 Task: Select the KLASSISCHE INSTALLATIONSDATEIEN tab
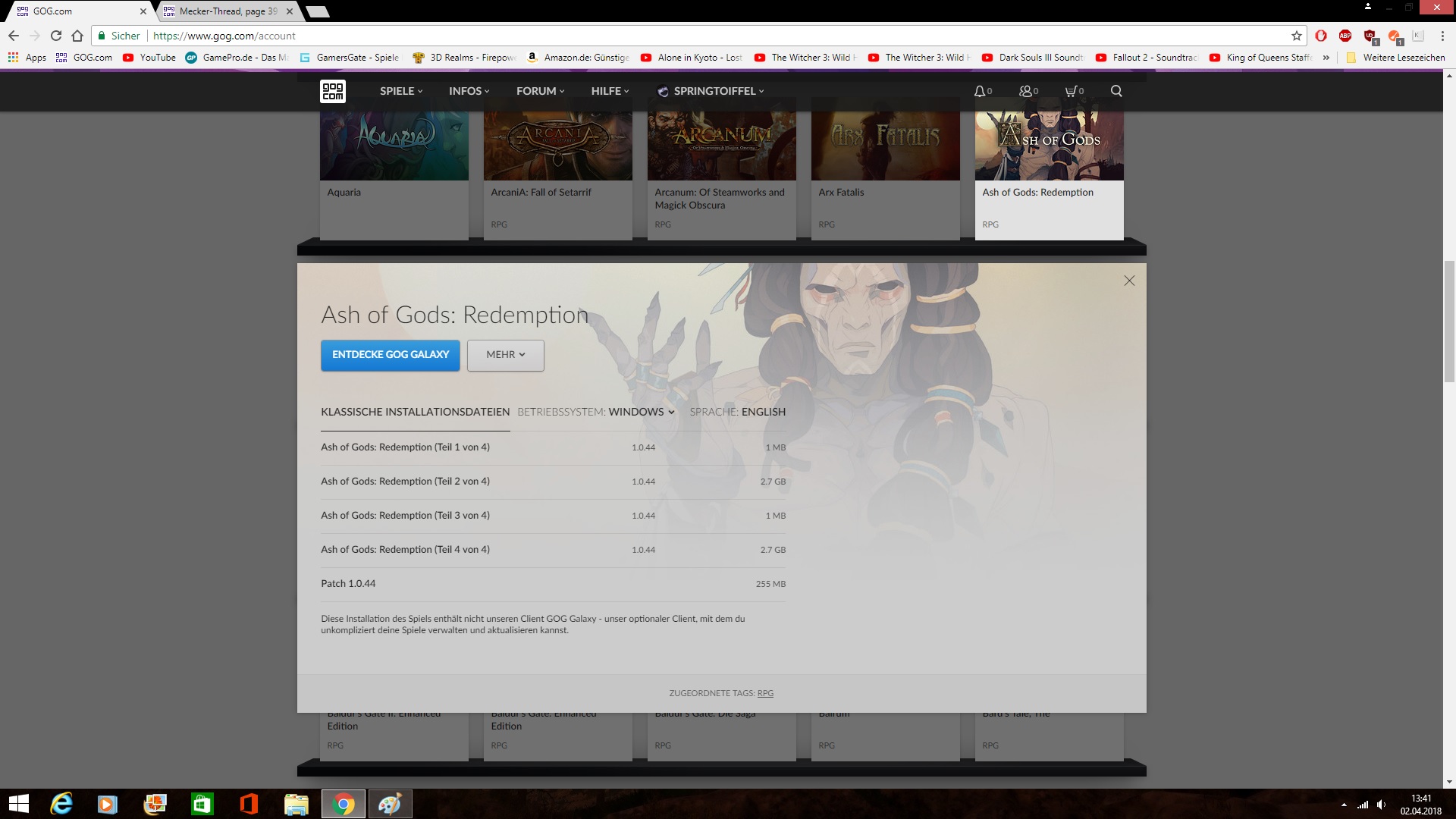tap(415, 412)
